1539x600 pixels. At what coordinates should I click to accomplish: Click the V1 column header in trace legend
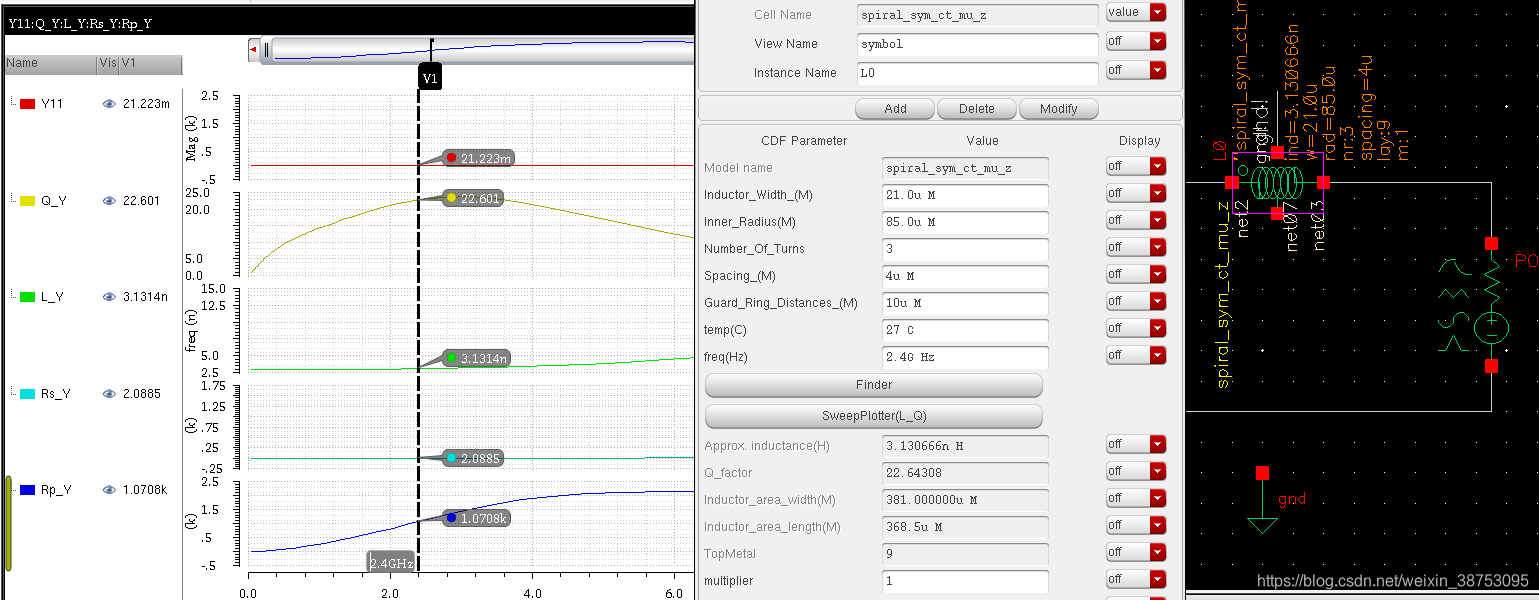tap(151, 64)
